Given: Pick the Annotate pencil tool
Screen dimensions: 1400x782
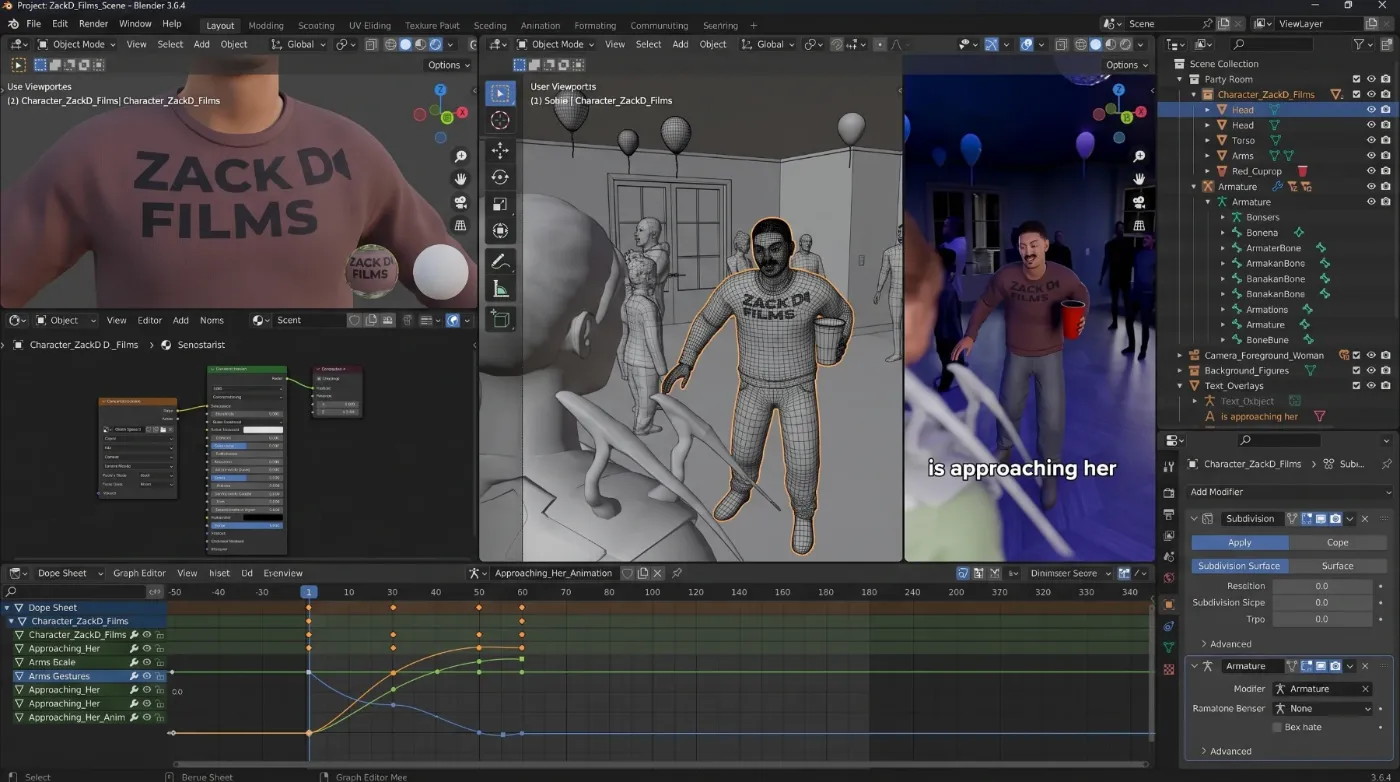Looking at the screenshot, I should pos(501,262).
